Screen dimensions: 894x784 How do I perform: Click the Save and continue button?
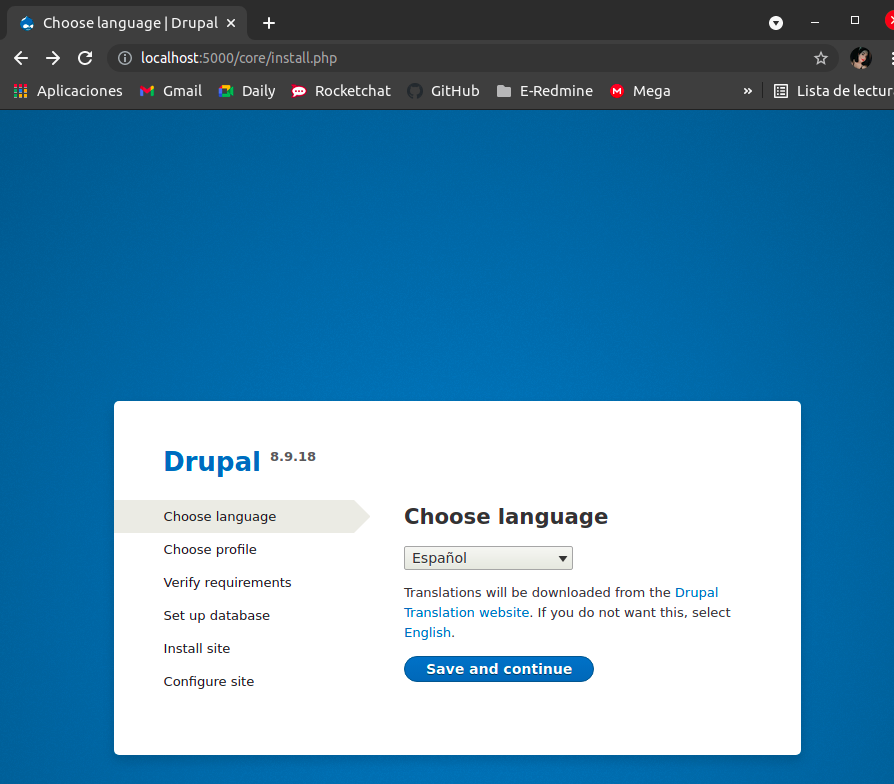499,669
